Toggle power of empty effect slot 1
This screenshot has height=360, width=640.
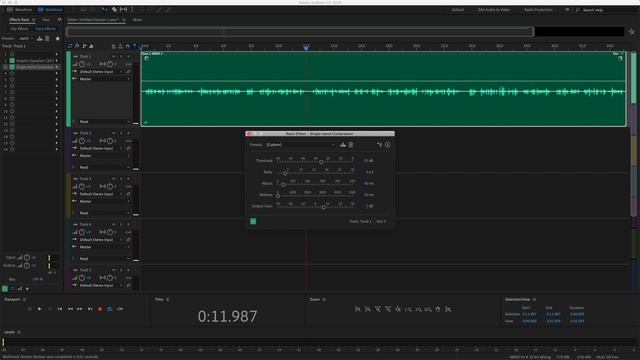(12, 54)
